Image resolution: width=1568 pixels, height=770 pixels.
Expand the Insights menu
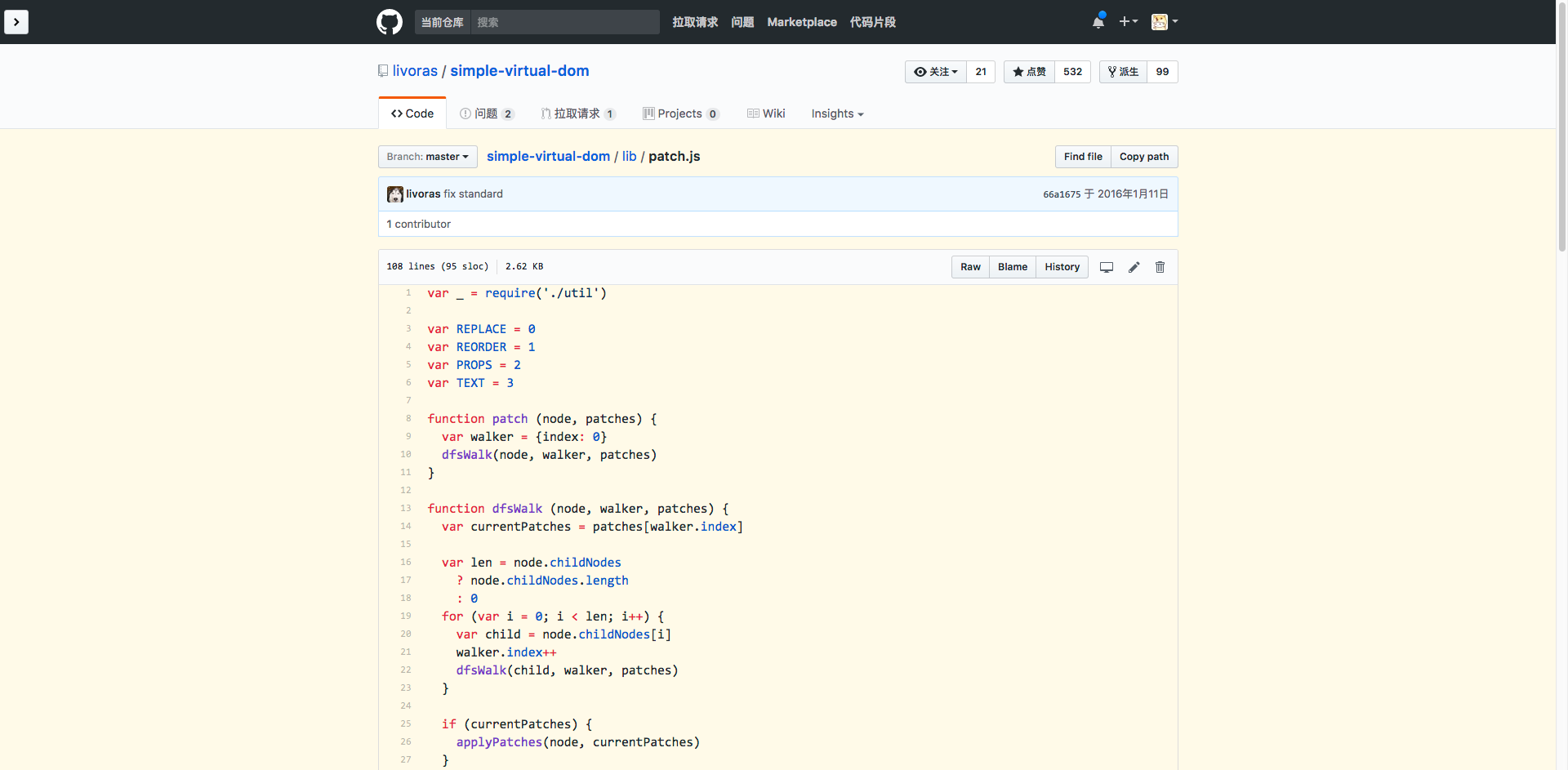836,113
